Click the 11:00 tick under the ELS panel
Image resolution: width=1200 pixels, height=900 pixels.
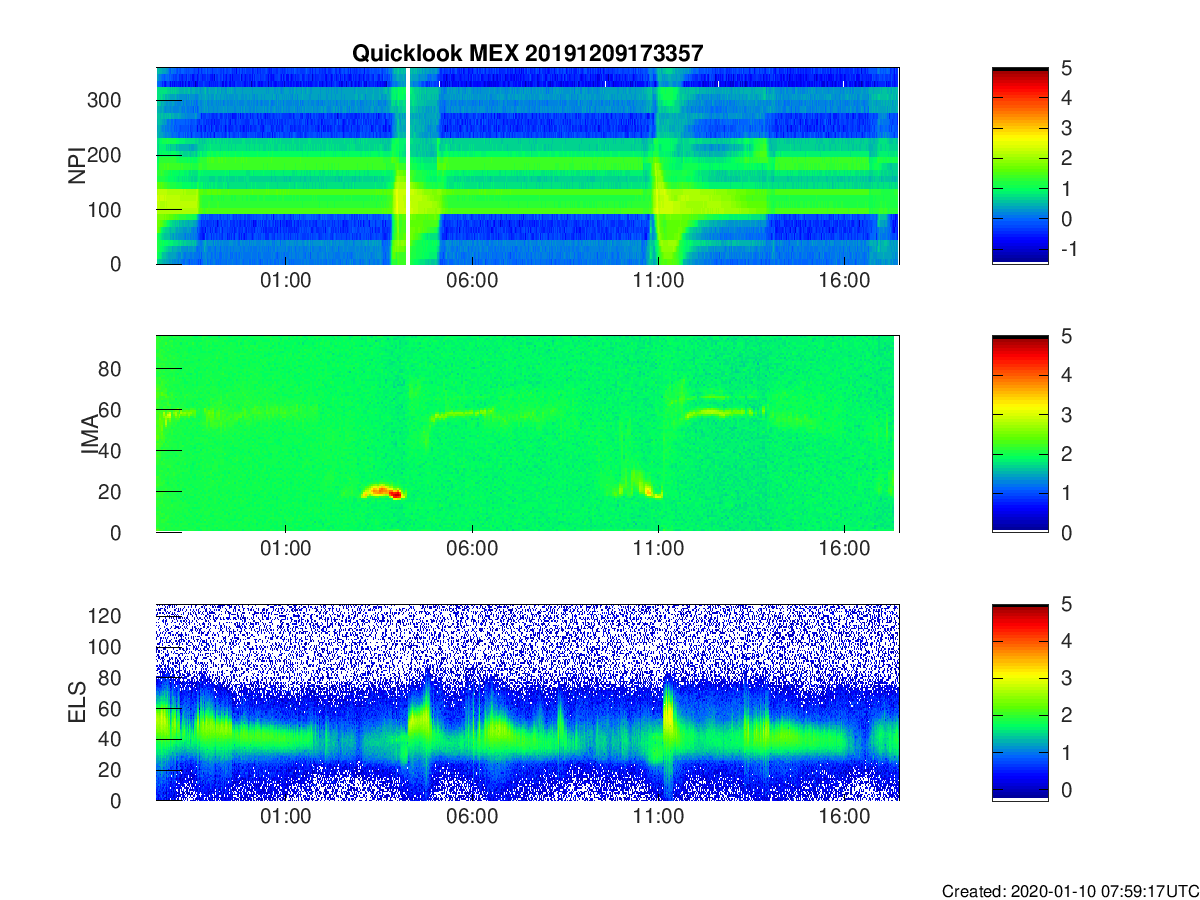658,818
